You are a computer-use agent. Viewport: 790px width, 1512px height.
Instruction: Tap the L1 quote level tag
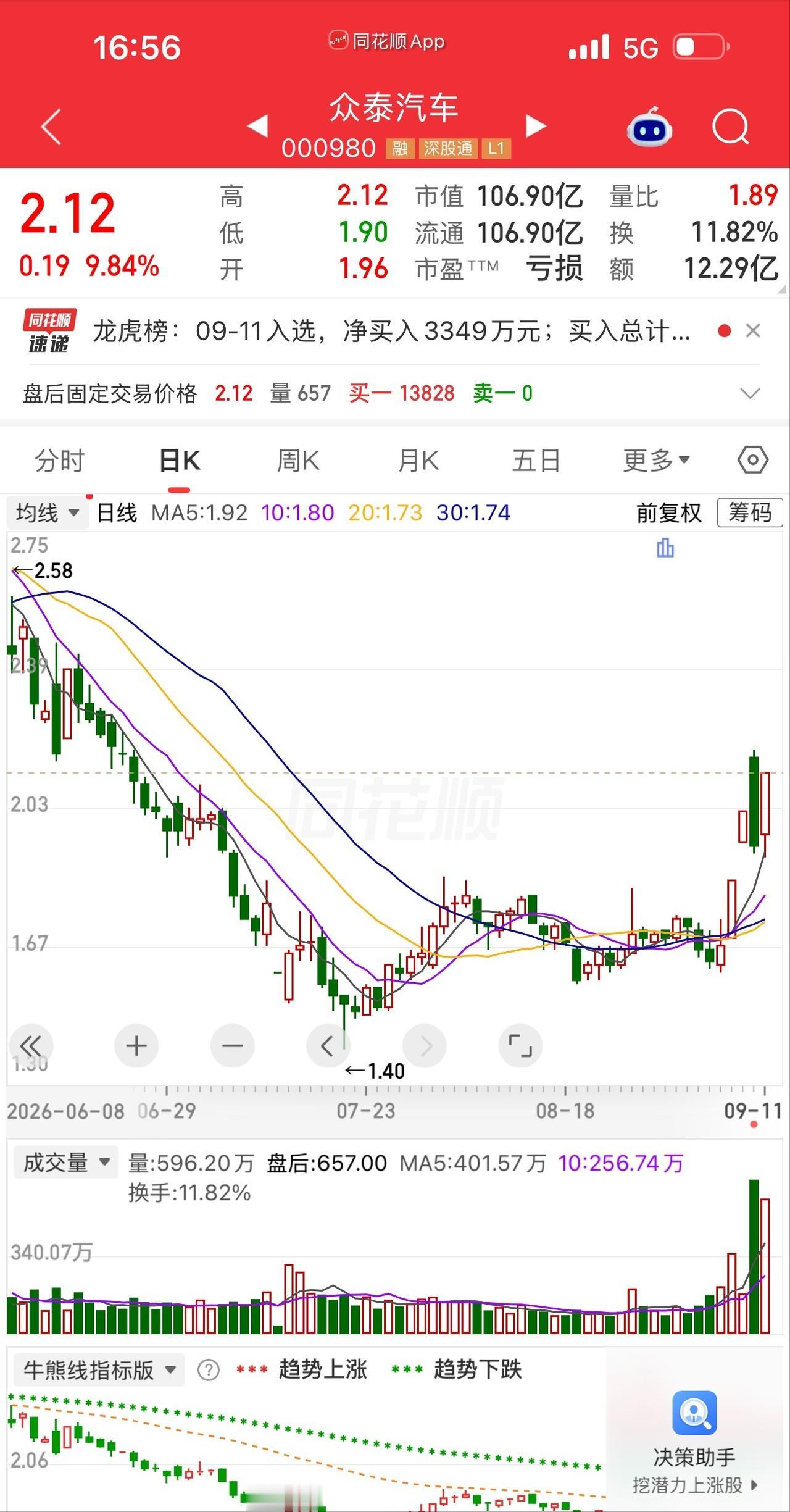496,148
